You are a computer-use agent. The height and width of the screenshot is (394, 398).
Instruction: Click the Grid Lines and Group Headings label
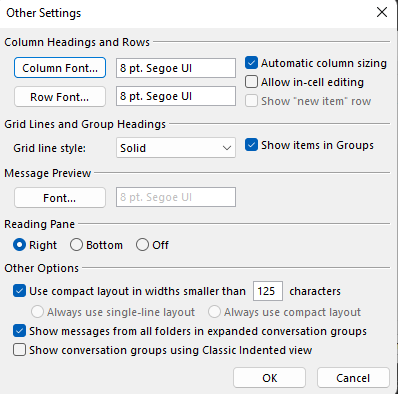click(85, 124)
